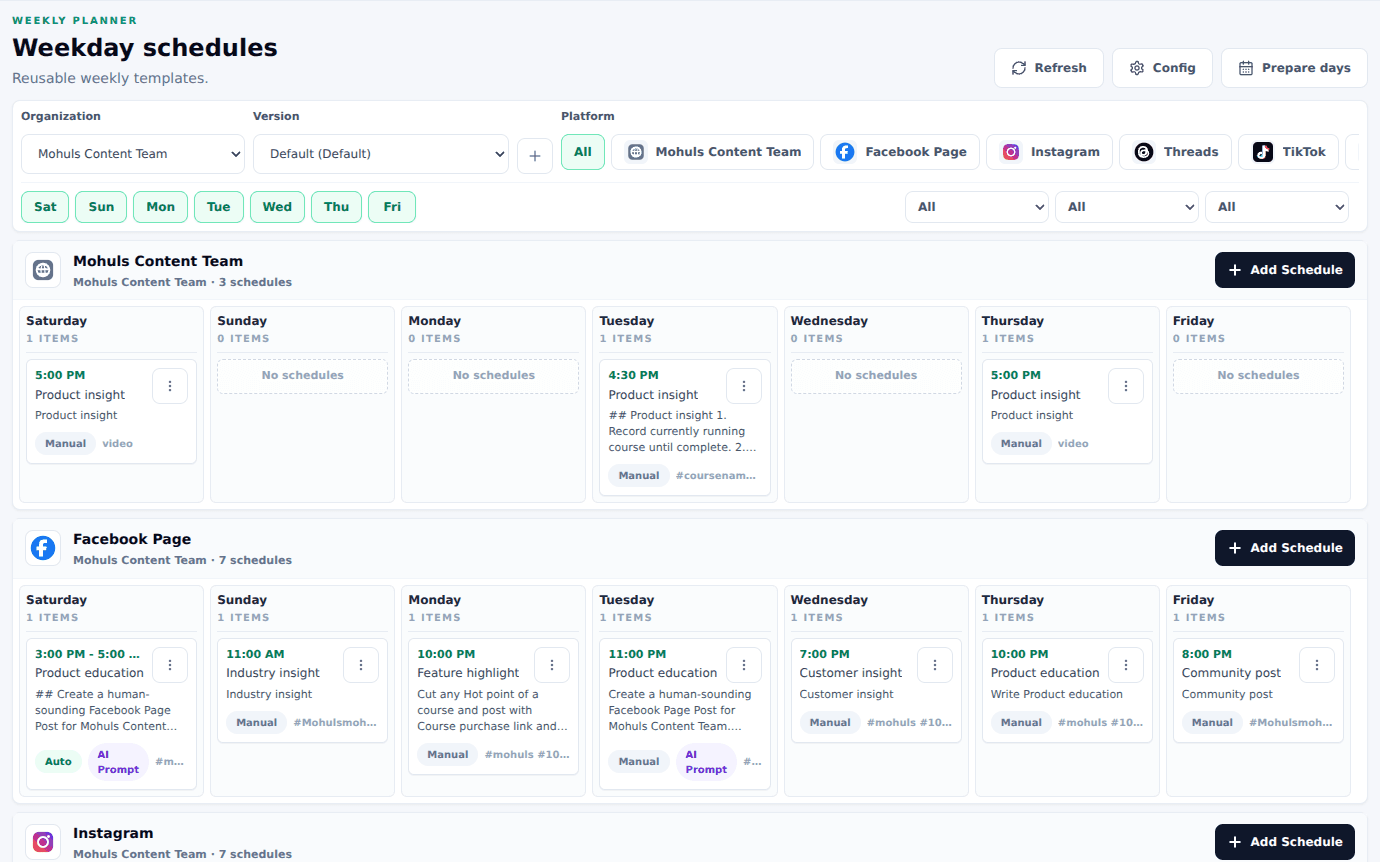Open the first All filter dropdown
Image resolution: width=1380 pixels, height=862 pixels.
977,207
